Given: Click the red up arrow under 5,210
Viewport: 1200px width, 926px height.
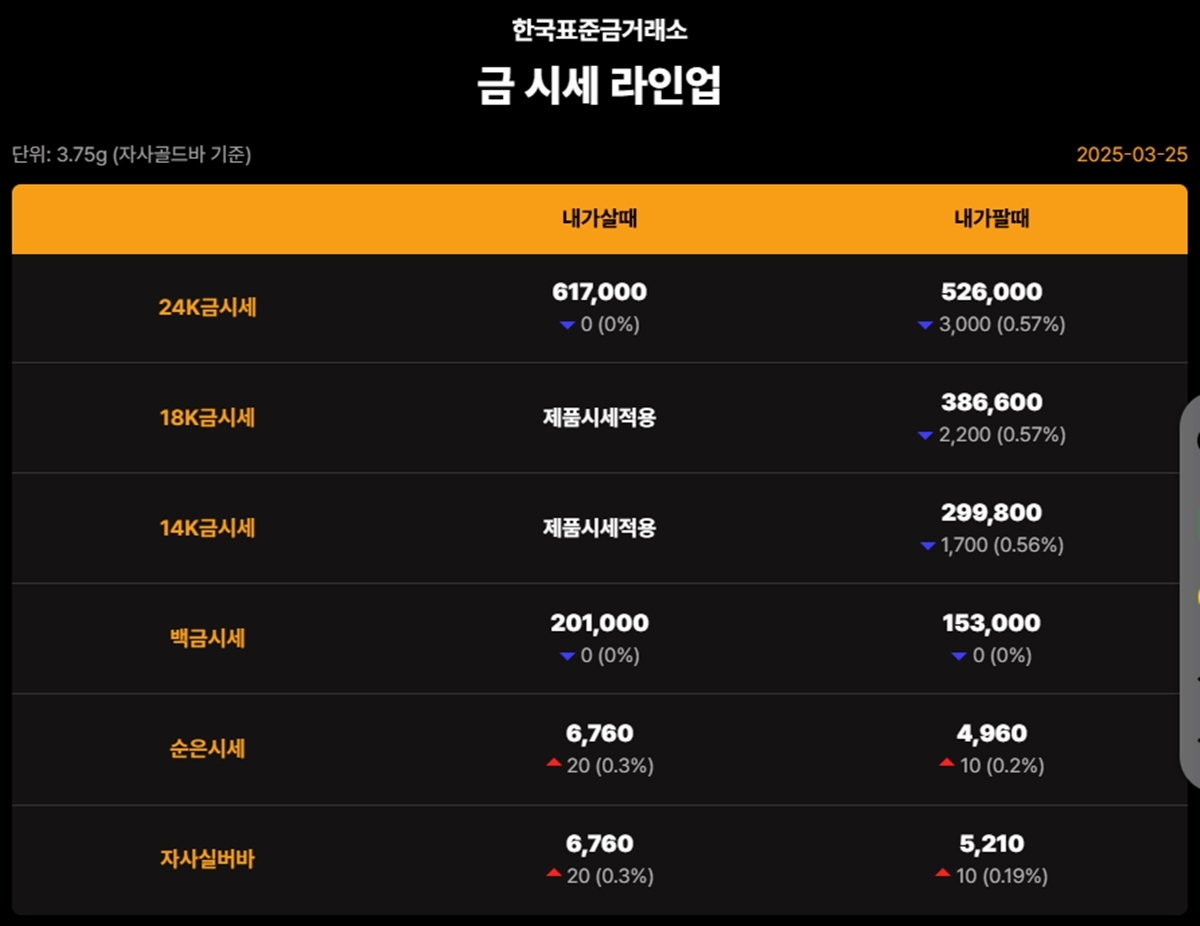Looking at the screenshot, I should [x=942, y=874].
